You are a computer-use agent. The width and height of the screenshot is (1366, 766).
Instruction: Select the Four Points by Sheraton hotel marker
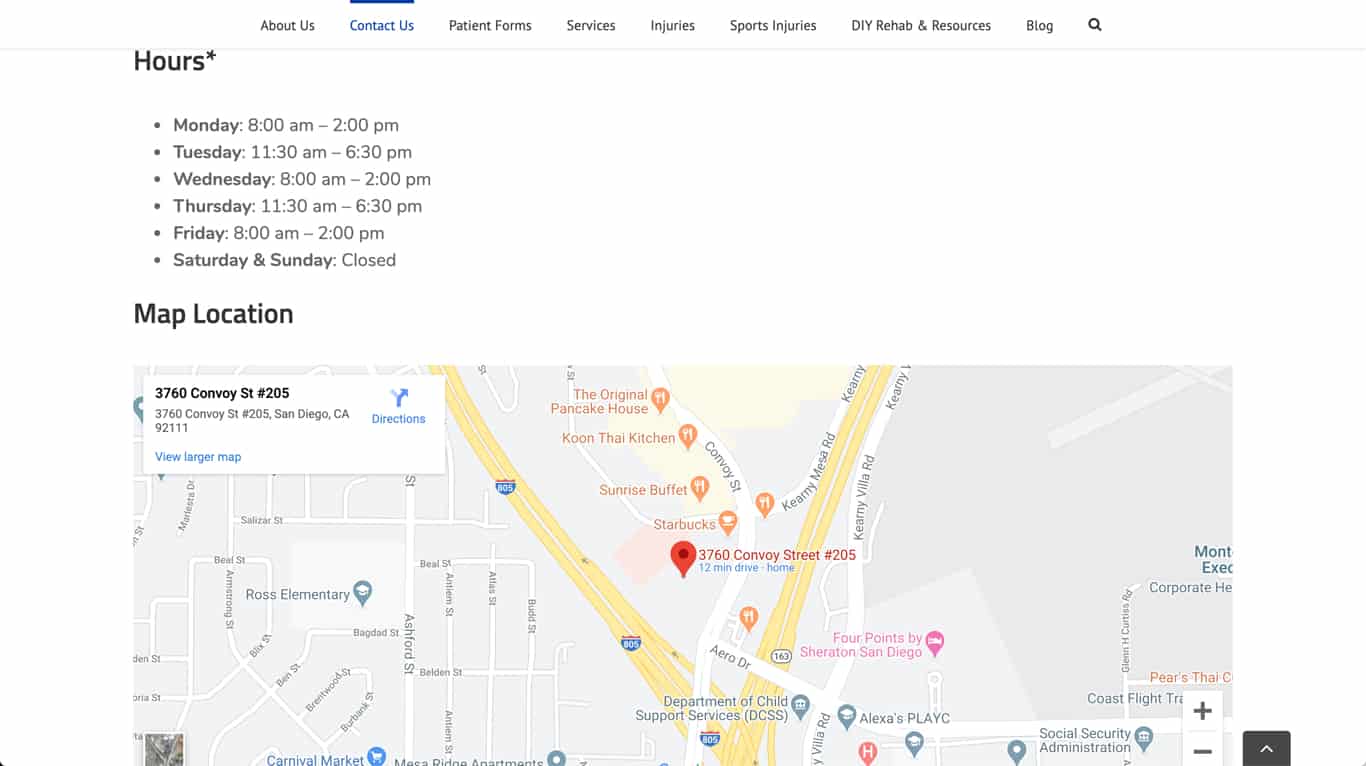[935, 642]
